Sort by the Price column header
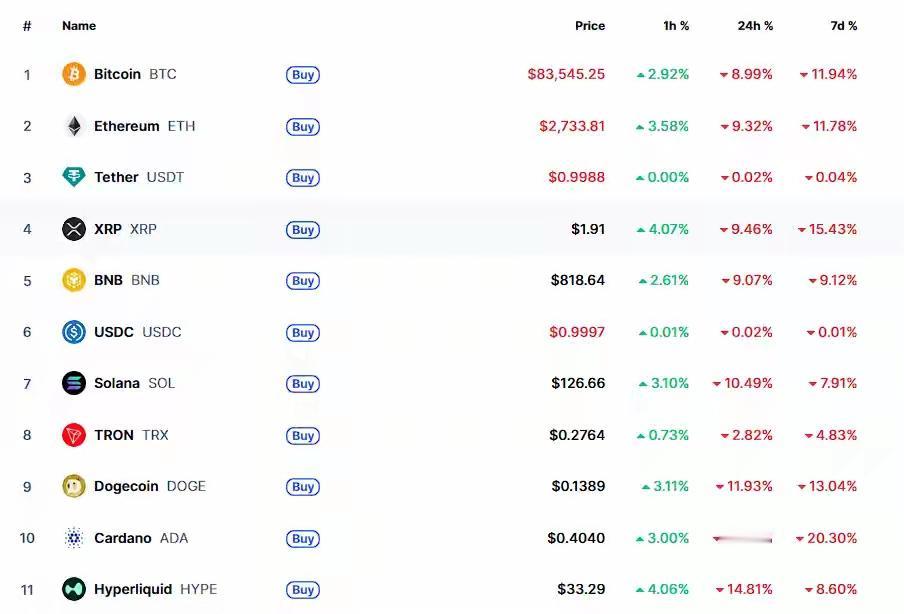Viewport: 904px width, 614px height. pos(590,26)
